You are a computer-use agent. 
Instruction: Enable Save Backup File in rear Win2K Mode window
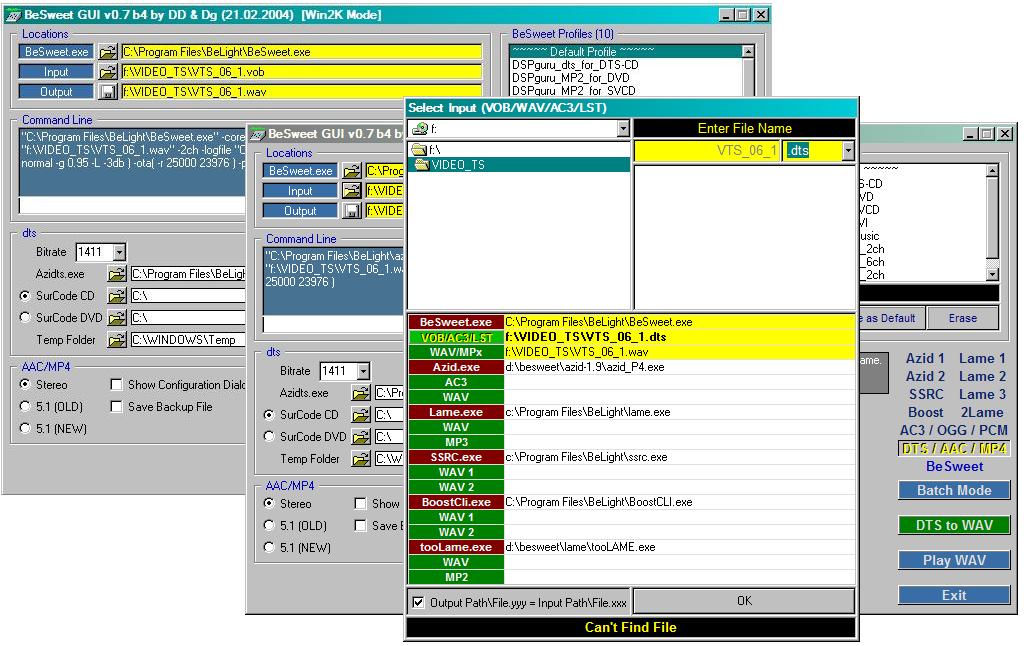point(116,407)
